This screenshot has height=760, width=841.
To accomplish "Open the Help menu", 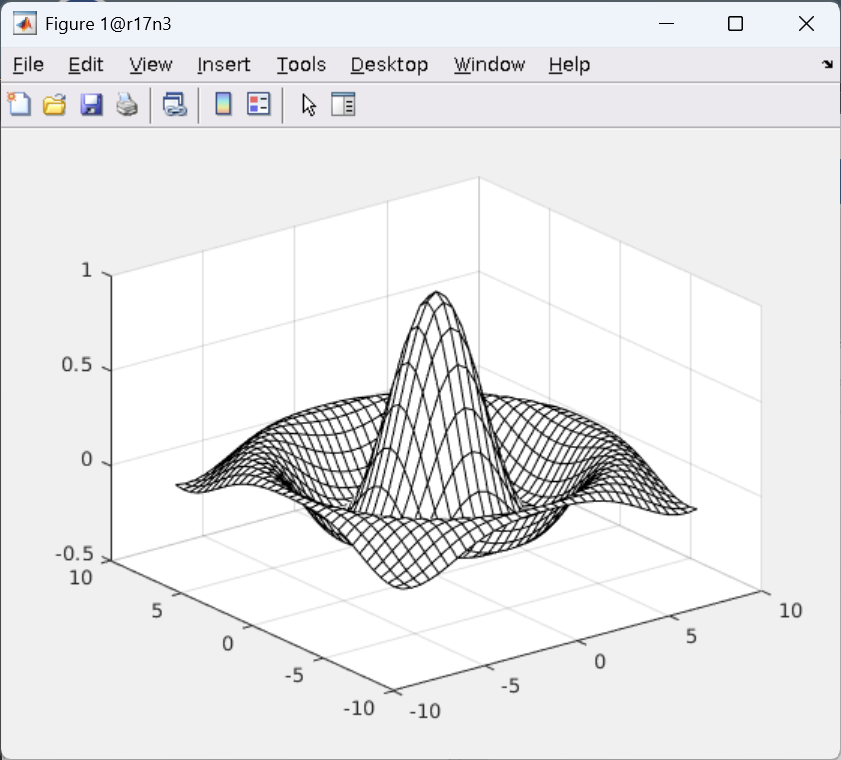I will pos(569,65).
